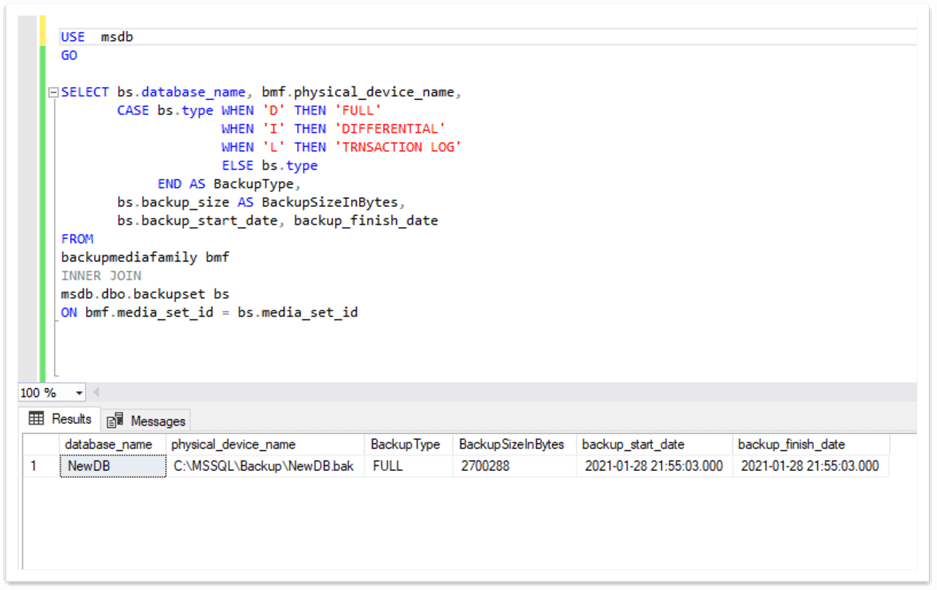Click the physical_device_name column header
Viewport: 937px width, 590px height.
tap(233, 444)
